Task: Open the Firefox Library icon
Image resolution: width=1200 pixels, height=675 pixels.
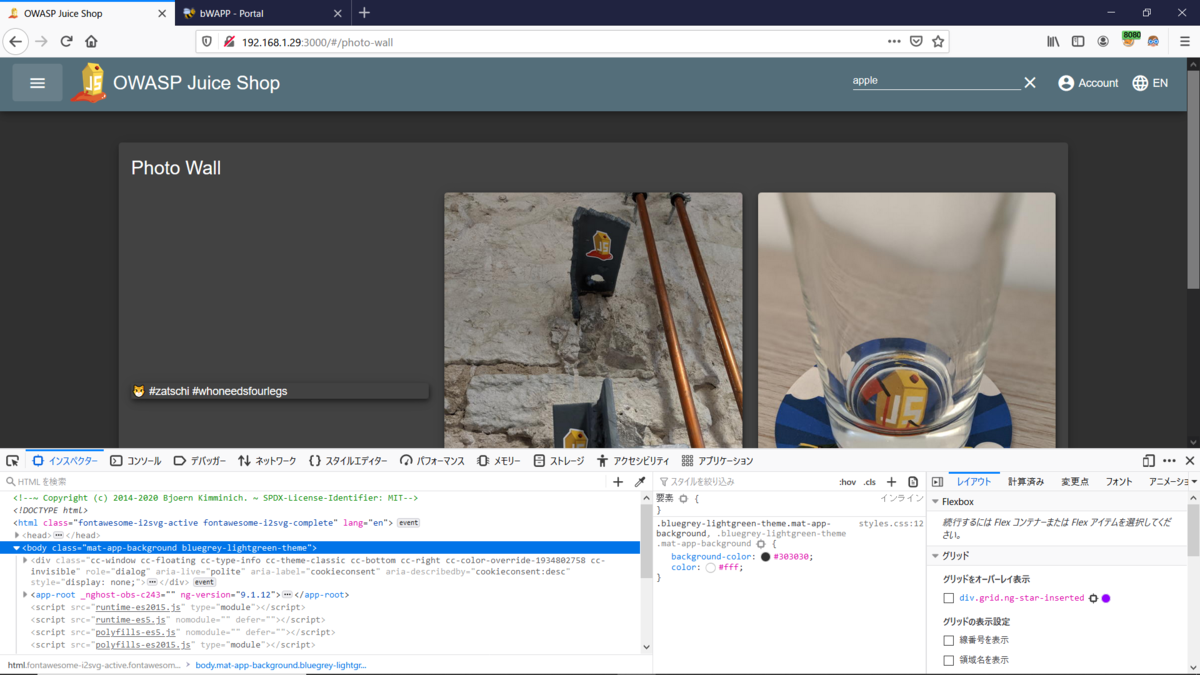Action: point(1053,42)
